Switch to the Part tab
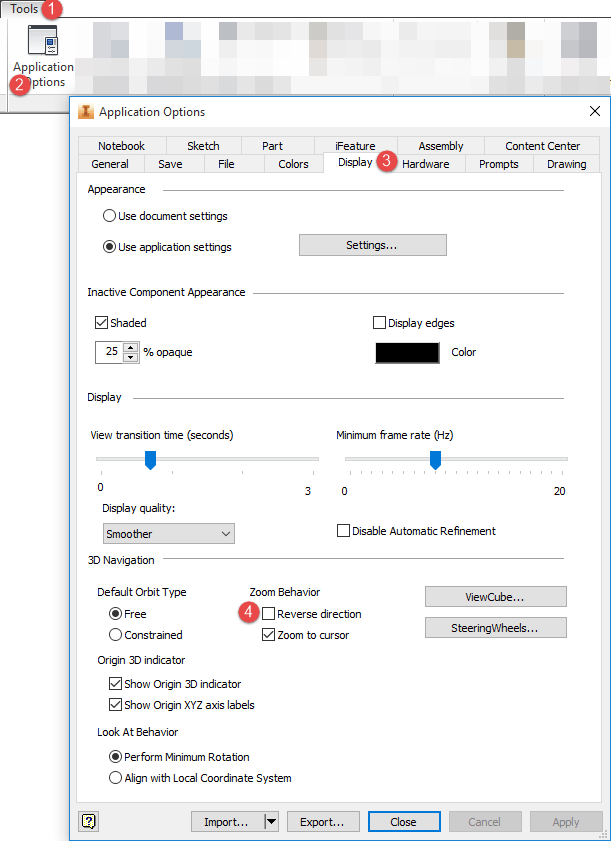Image resolution: width=611 pixels, height=841 pixels. pyautogui.click(x=273, y=146)
